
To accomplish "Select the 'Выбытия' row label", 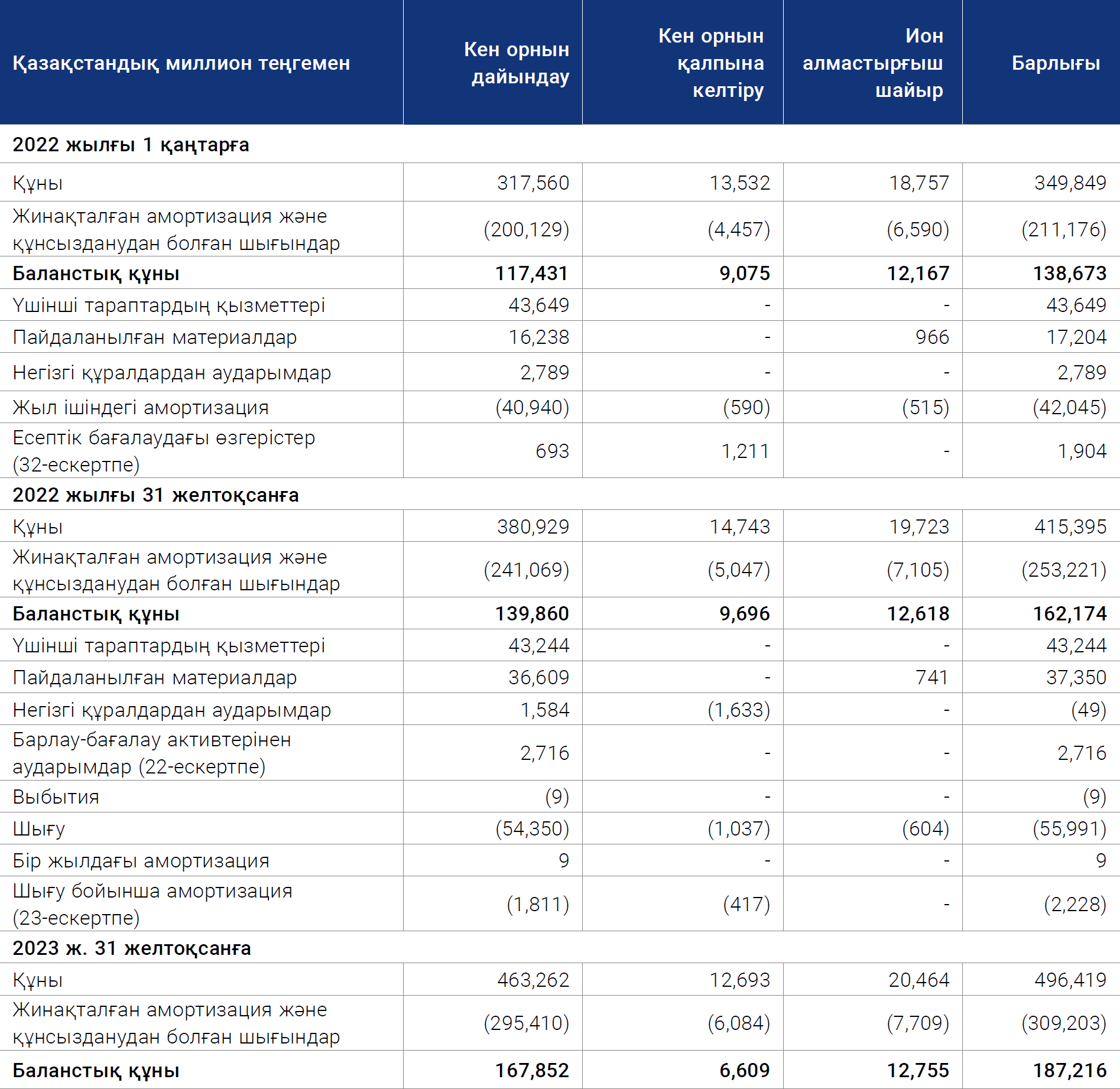I will pos(56,797).
